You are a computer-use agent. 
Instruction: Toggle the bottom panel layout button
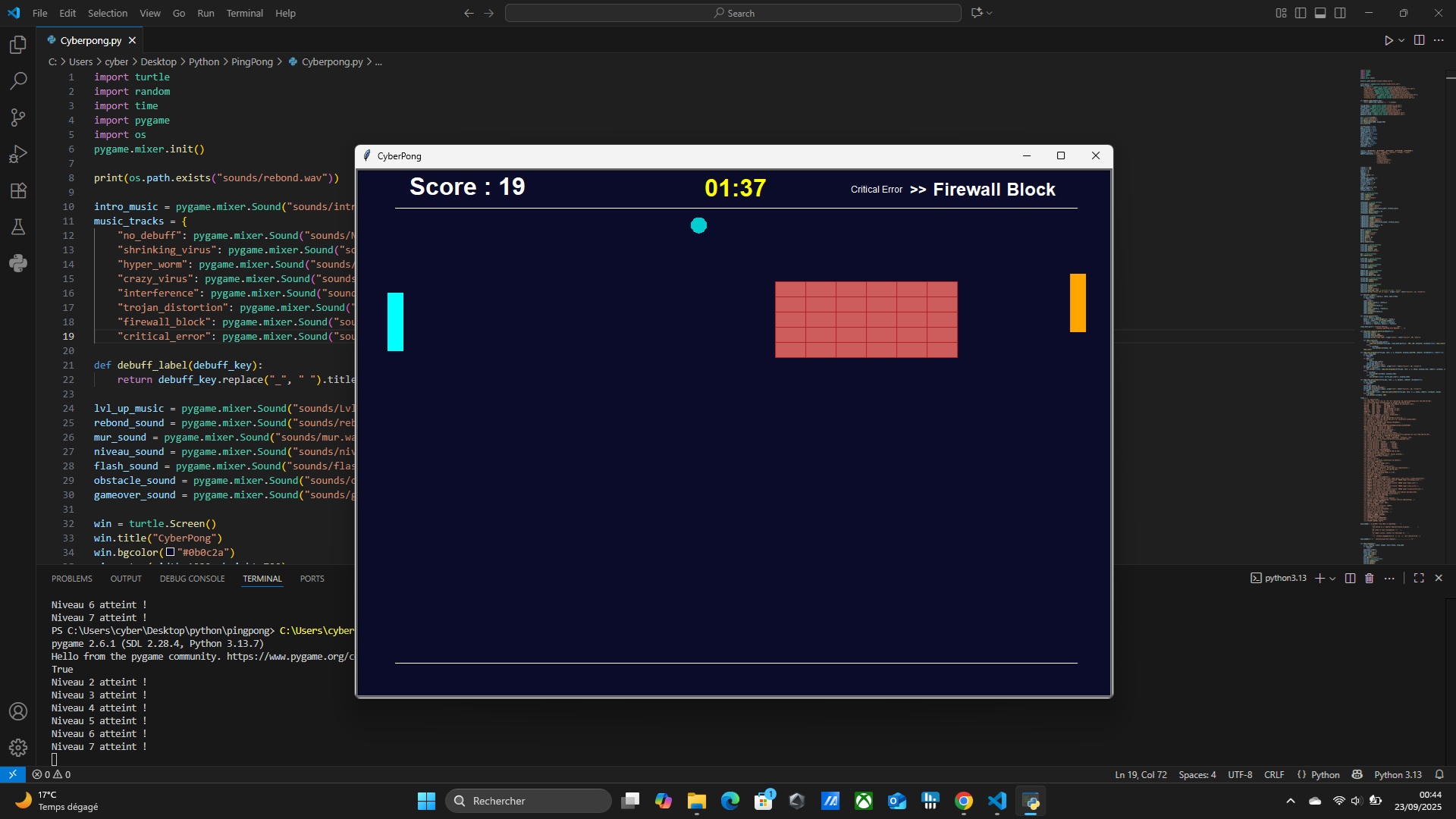coord(1320,13)
